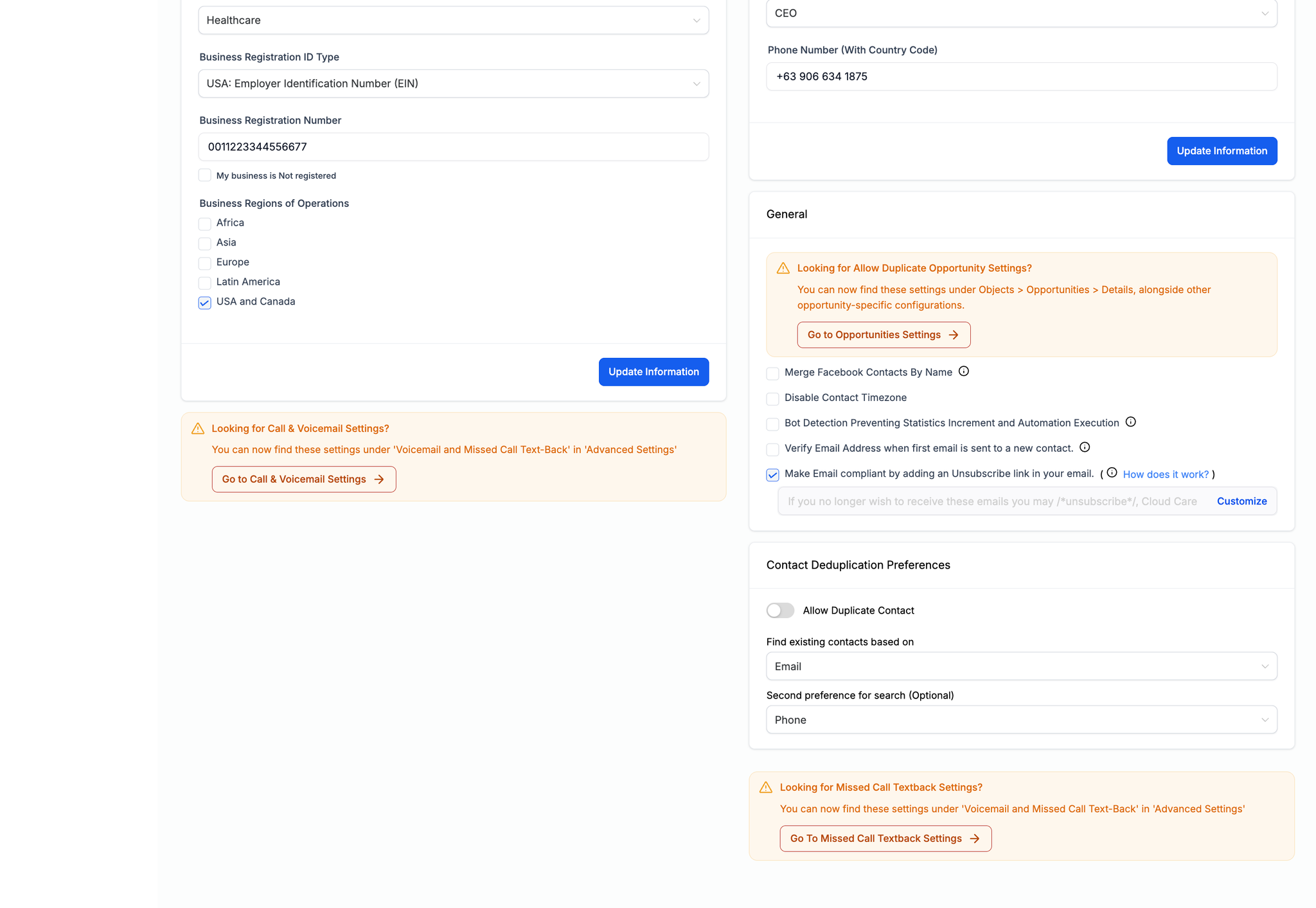Open How does it work link

point(1165,474)
